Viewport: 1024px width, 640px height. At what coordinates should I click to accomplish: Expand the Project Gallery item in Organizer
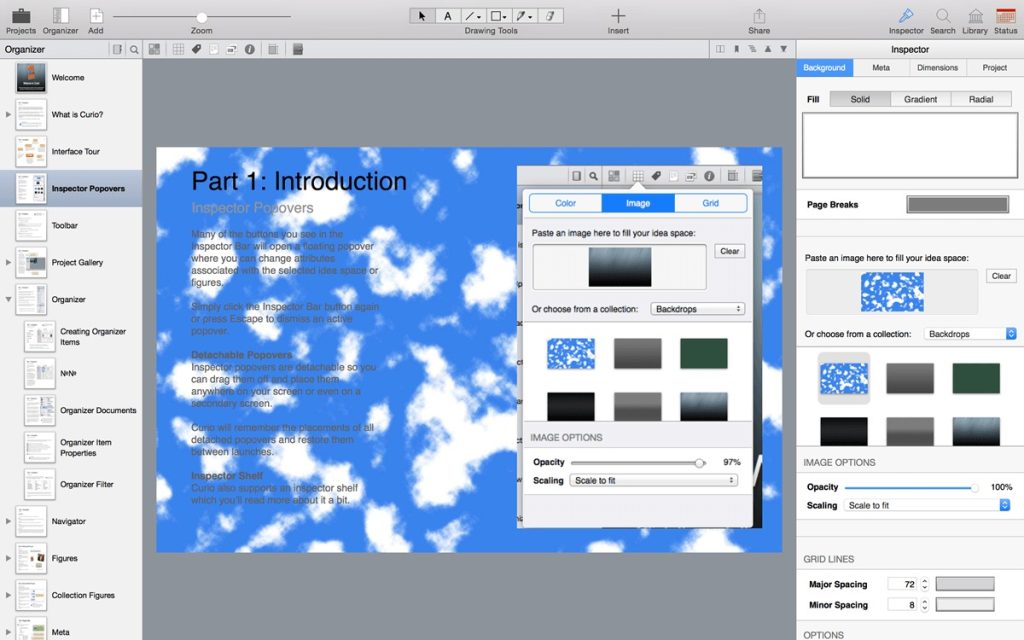pos(9,263)
